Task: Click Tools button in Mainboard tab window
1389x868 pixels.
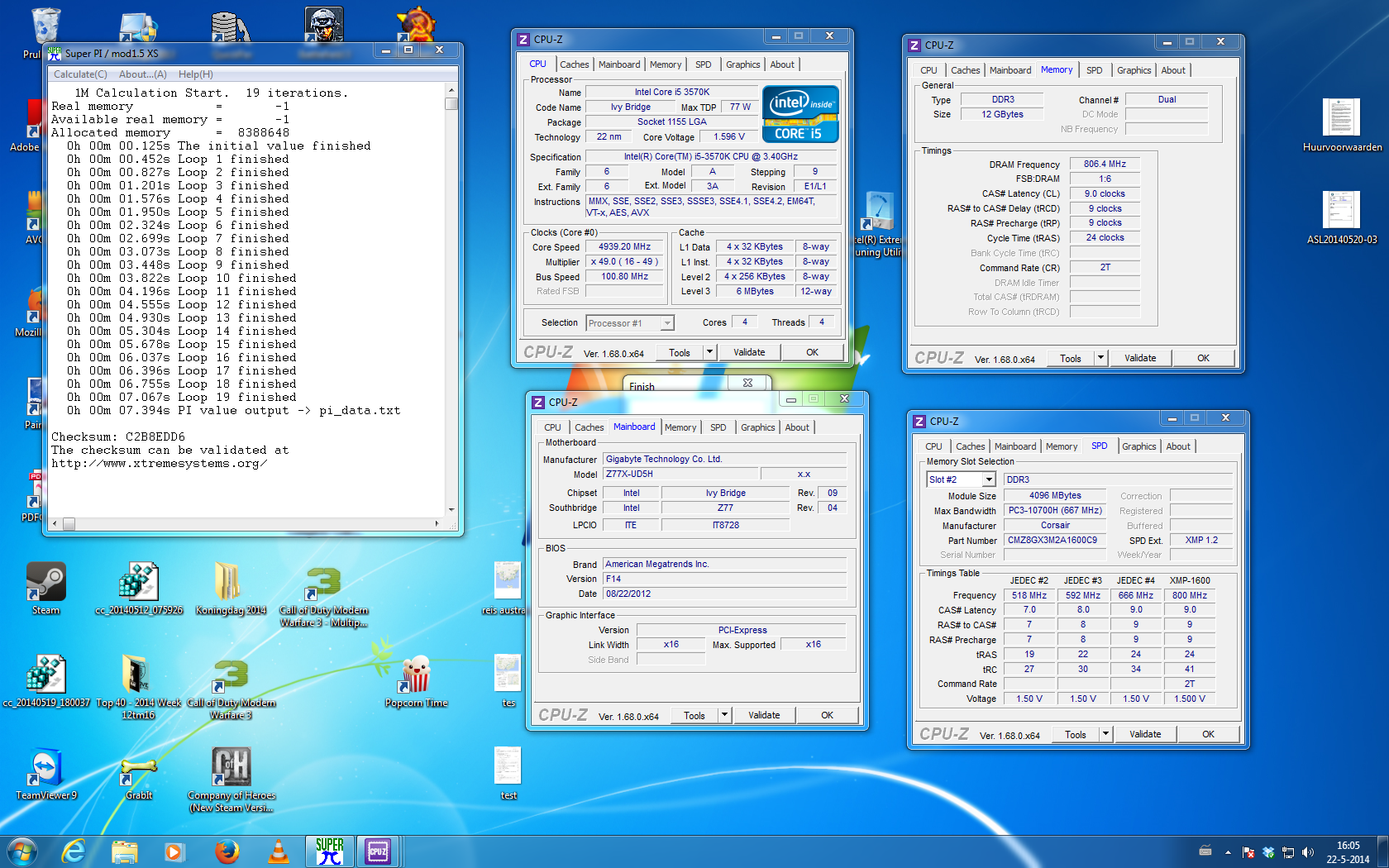Action: pos(694,715)
